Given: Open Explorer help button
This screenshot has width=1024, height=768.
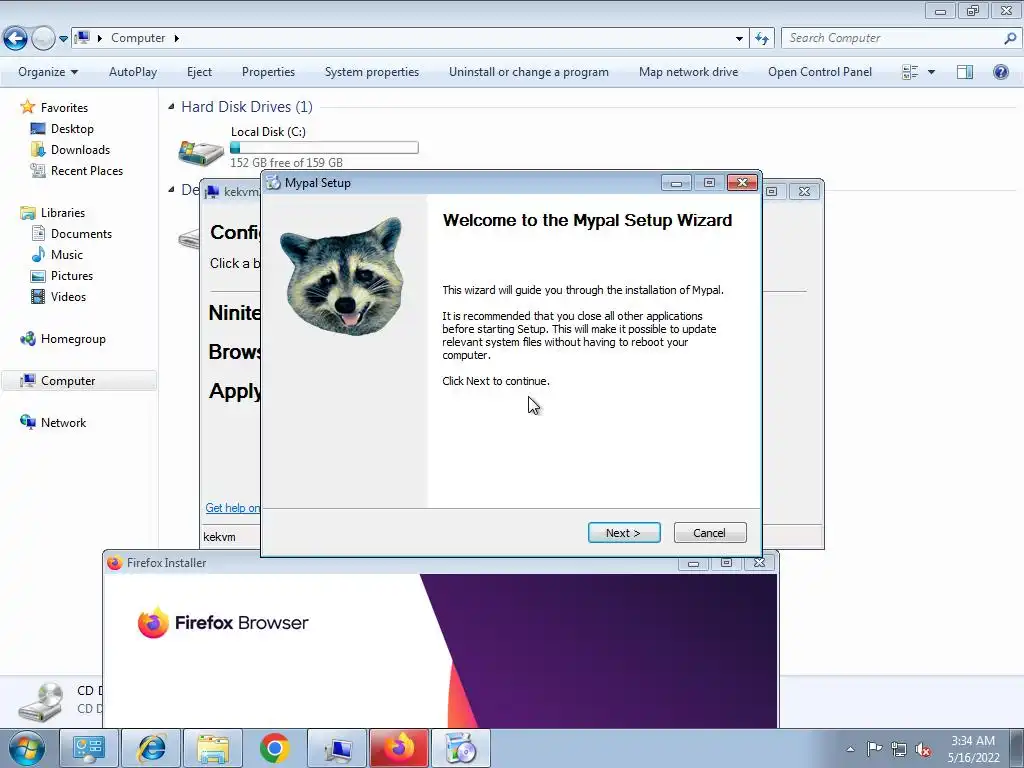Looking at the screenshot, I should click(1000, 72).
